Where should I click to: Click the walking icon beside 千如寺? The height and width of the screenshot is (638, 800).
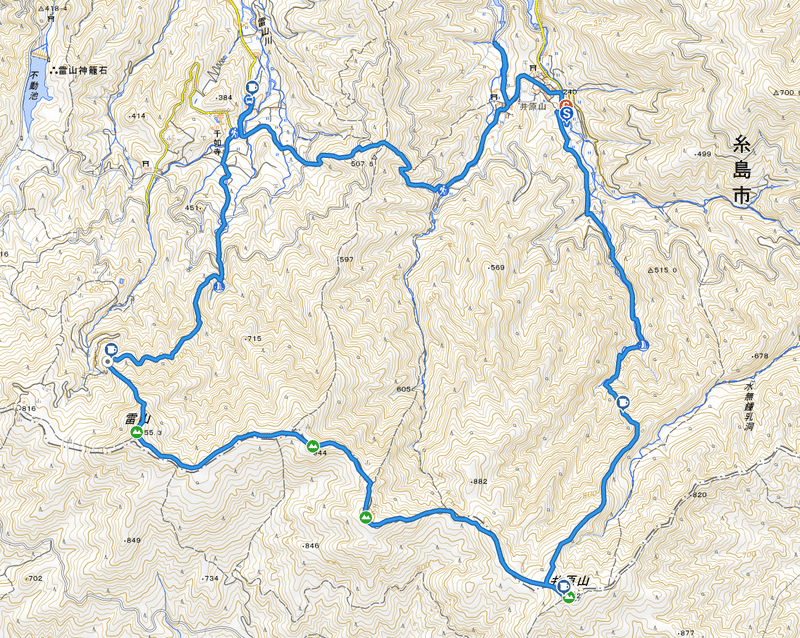pos(236,134)
